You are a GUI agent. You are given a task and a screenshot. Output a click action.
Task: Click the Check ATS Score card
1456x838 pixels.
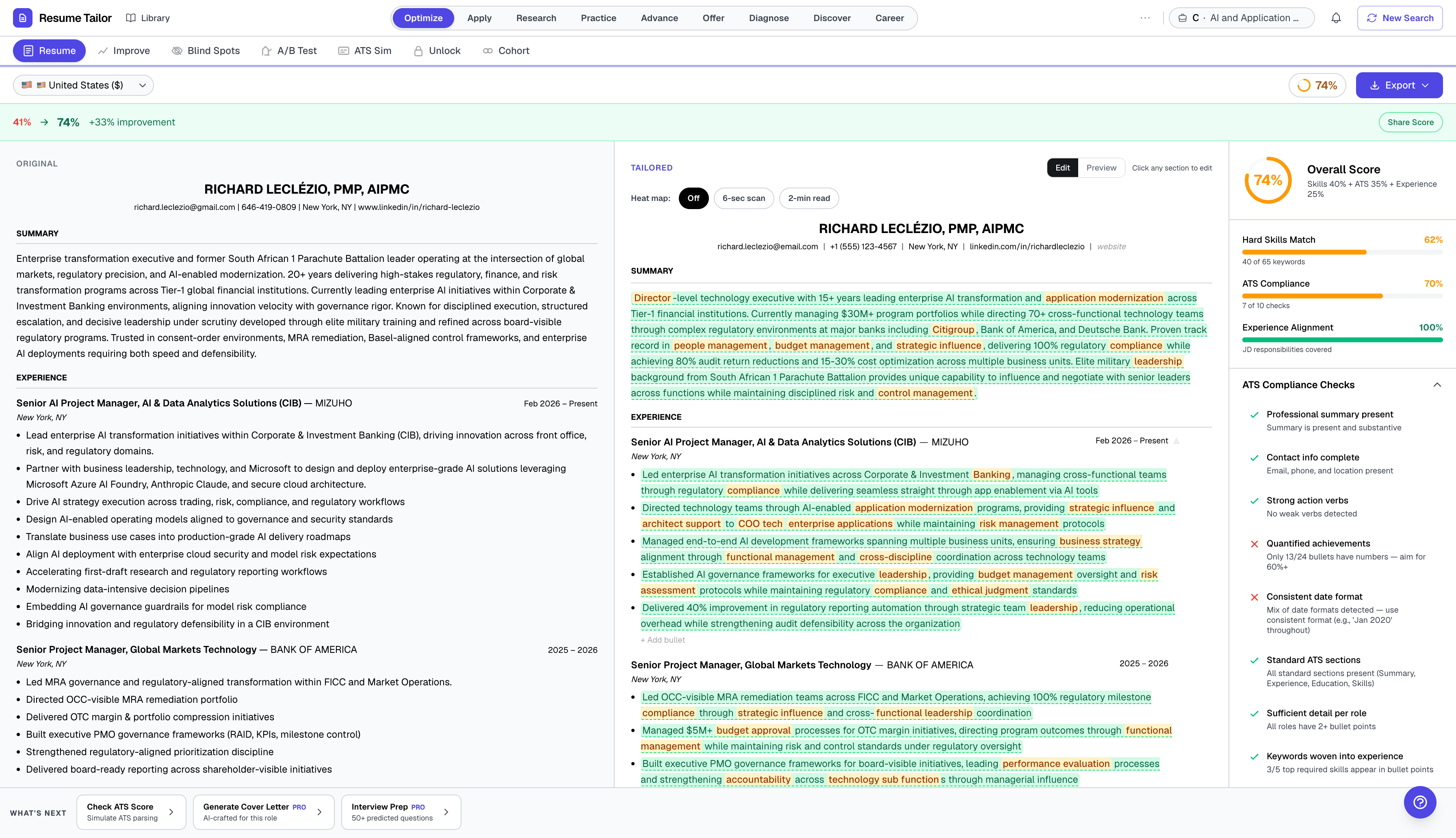131,812
